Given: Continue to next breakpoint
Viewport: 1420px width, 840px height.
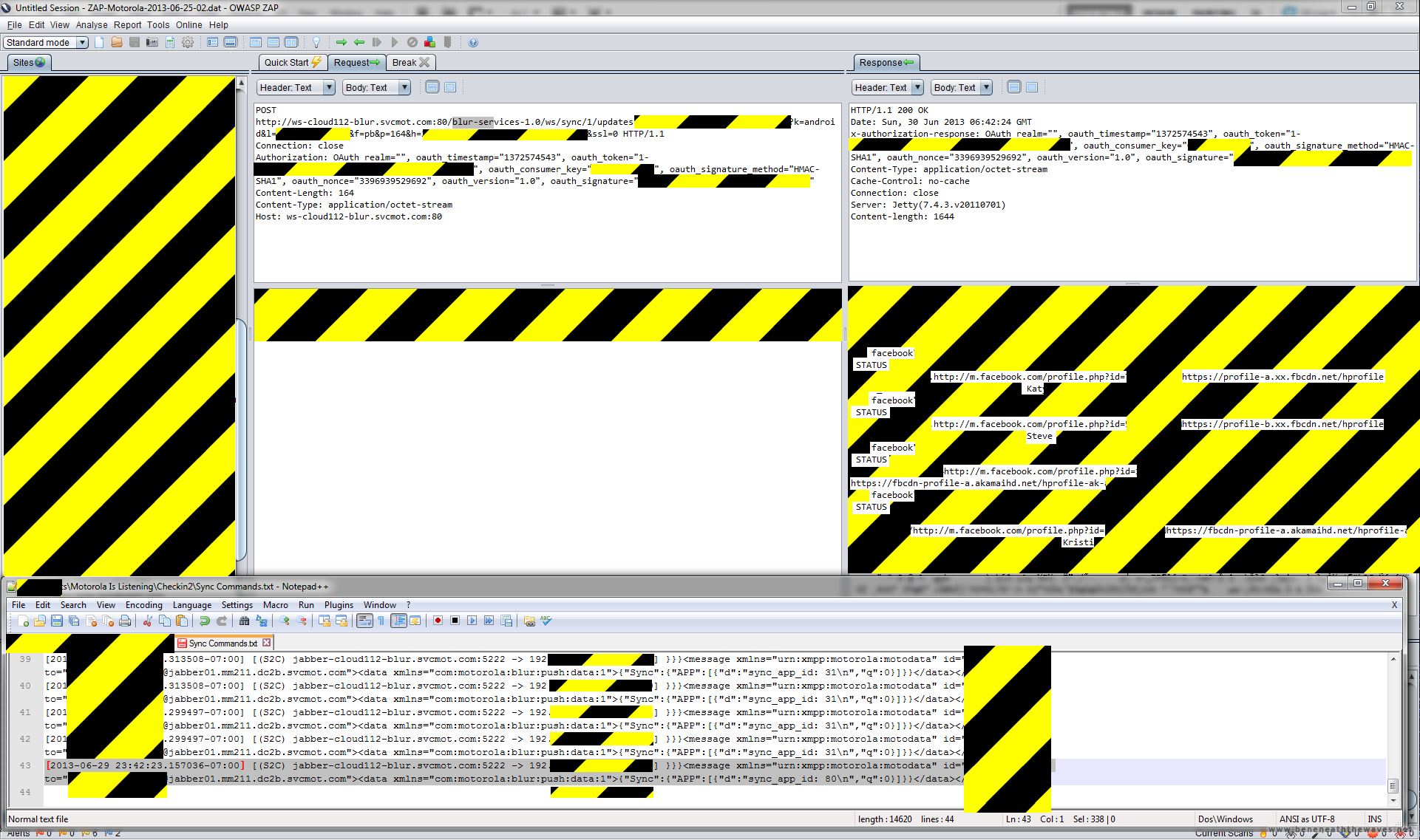Looking at the screenshot, I should click(395, 42).
